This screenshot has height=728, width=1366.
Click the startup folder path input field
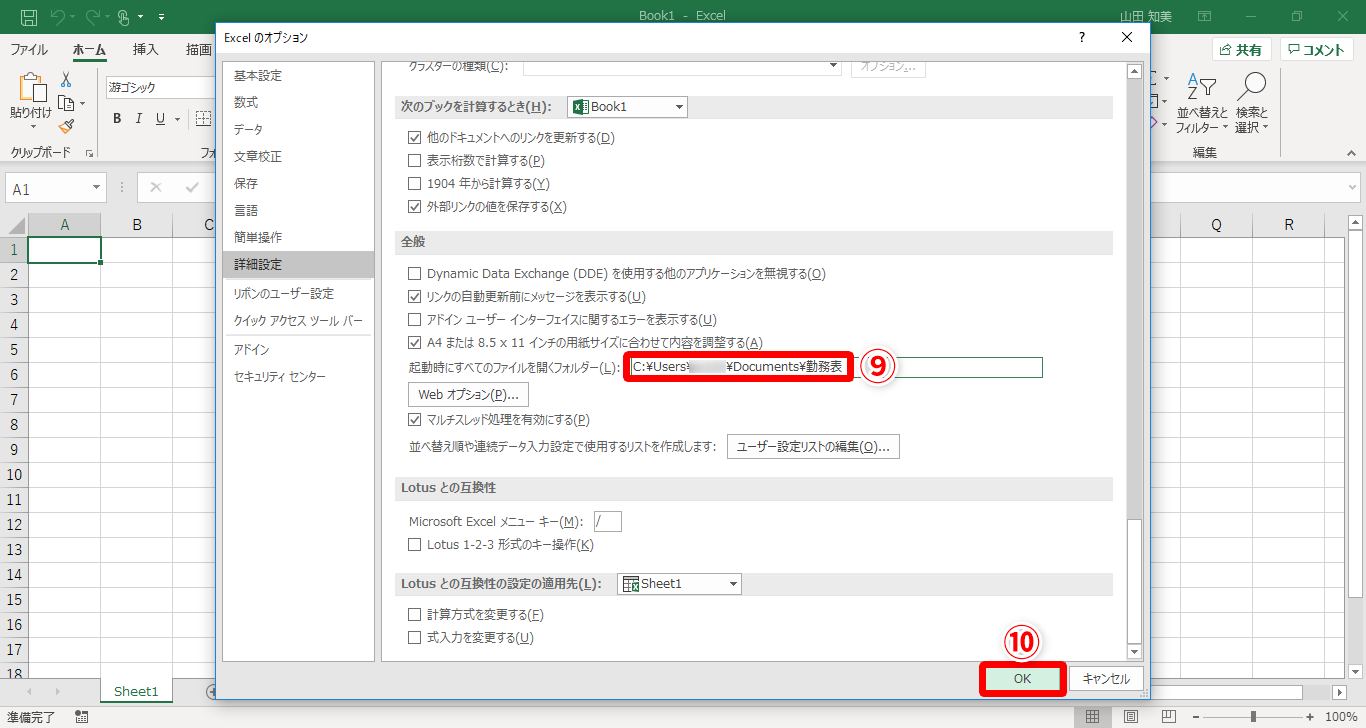point(835,367)
